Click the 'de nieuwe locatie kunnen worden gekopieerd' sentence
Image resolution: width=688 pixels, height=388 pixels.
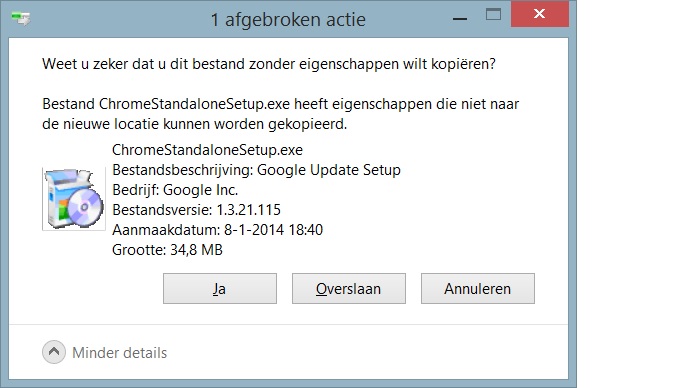click(194, 124)
